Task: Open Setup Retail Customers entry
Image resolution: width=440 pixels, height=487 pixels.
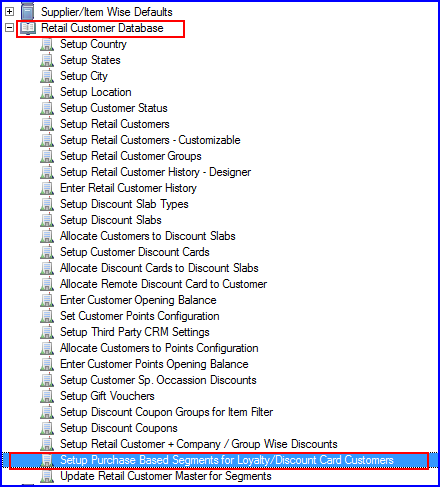Action: [x=115, y=124]
